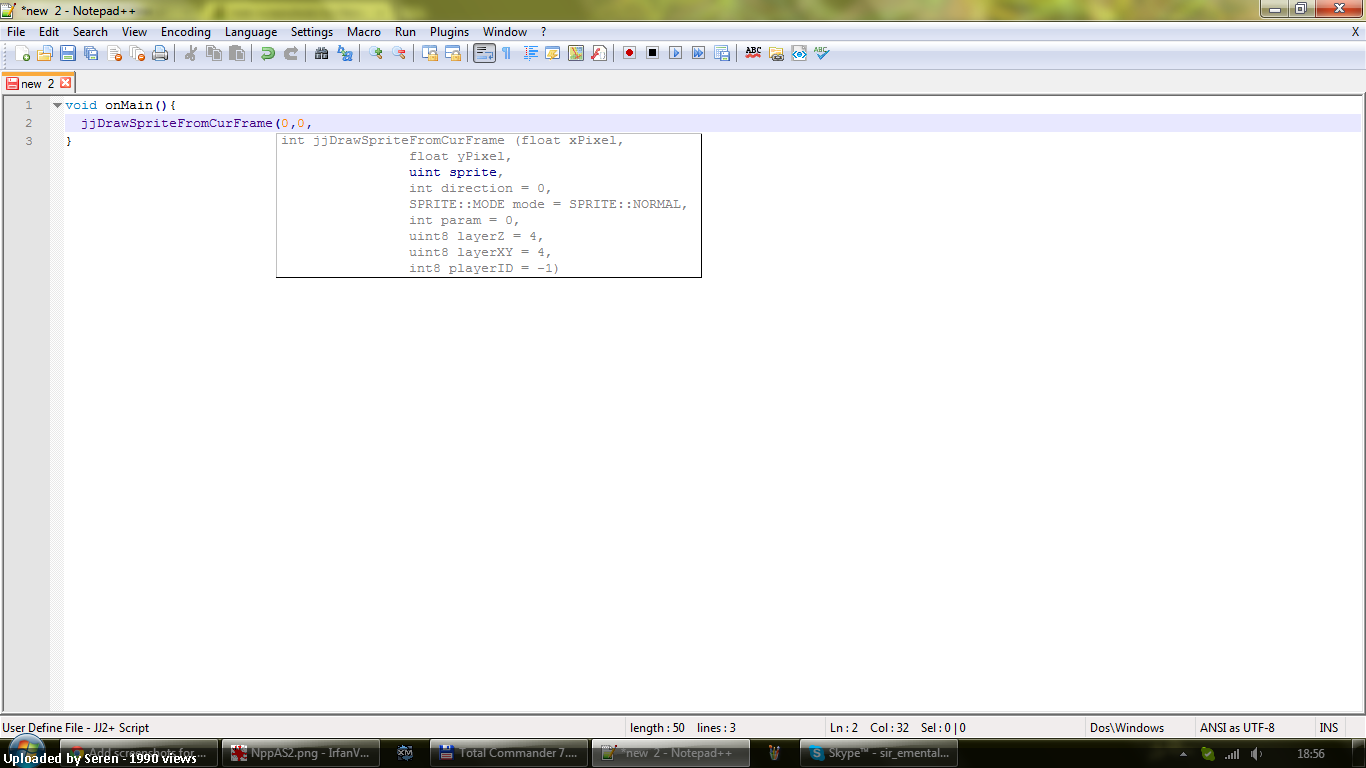Save the document with the floppy icon
1366x768 pixels.
[68, 53]
